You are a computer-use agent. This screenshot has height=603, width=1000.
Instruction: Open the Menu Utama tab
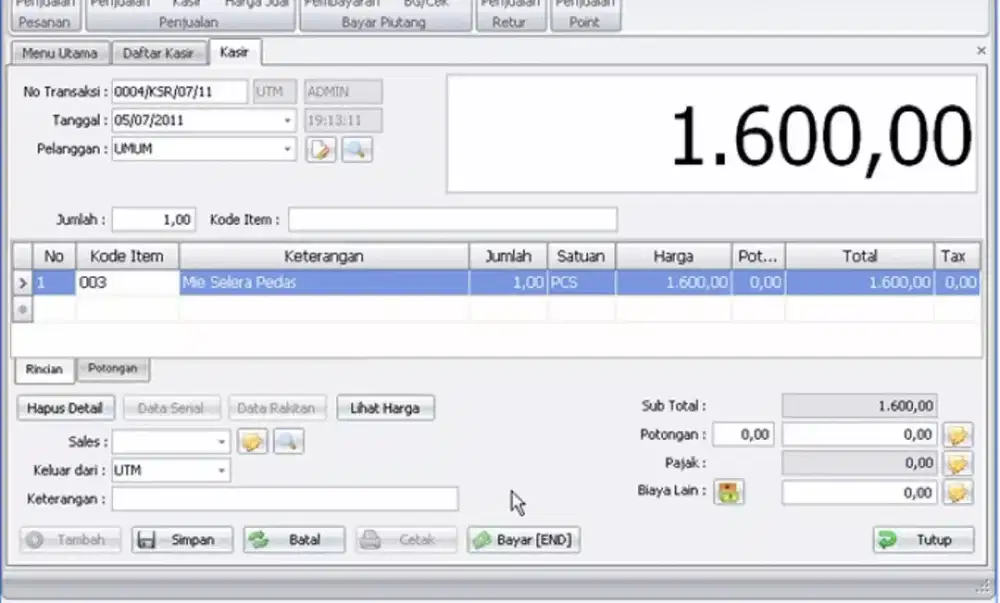pyautogui.click(x=60, y=53)
